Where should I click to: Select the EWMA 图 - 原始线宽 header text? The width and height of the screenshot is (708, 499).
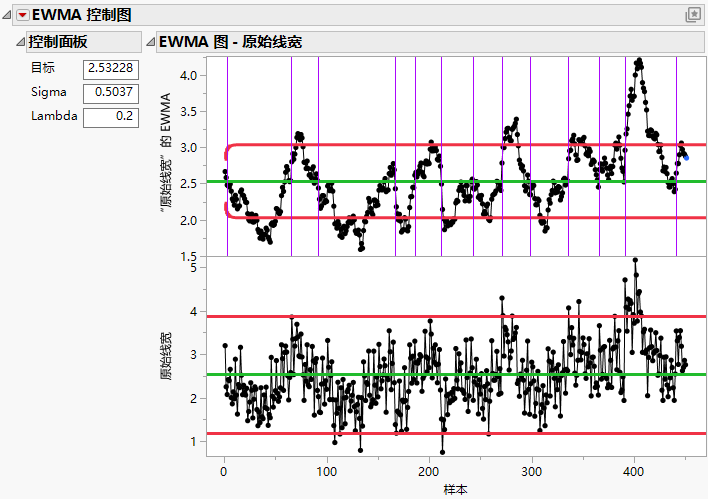tap(230, 42)
